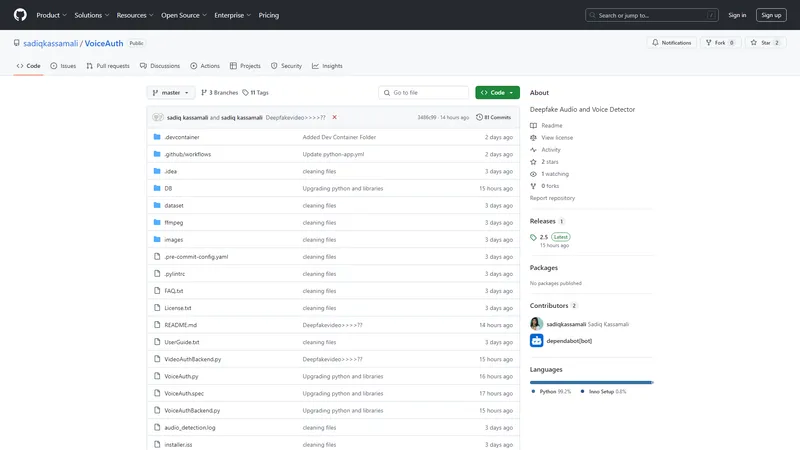Image resolution: width=800 pixels, height=450 pixels.
Task: Click the Sign up button
Action: click(x=771, y=15)
